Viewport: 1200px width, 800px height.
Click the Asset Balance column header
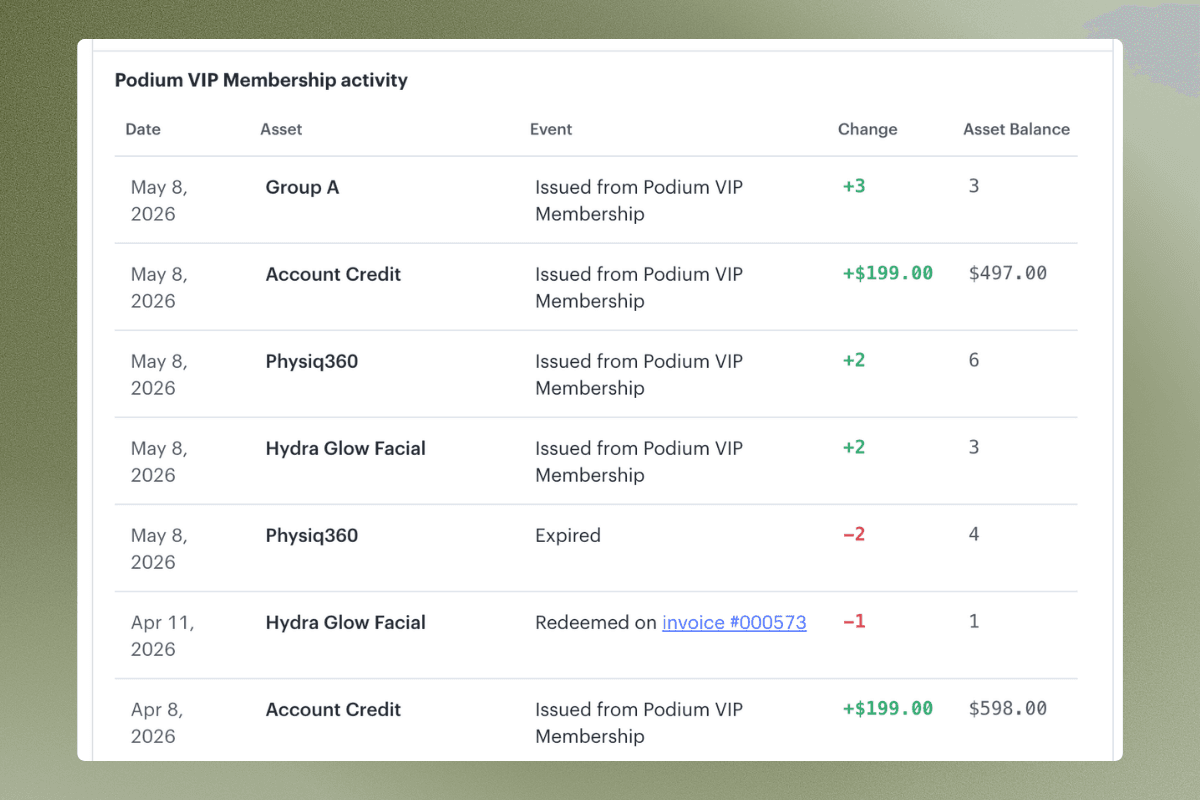point(1016,129)
